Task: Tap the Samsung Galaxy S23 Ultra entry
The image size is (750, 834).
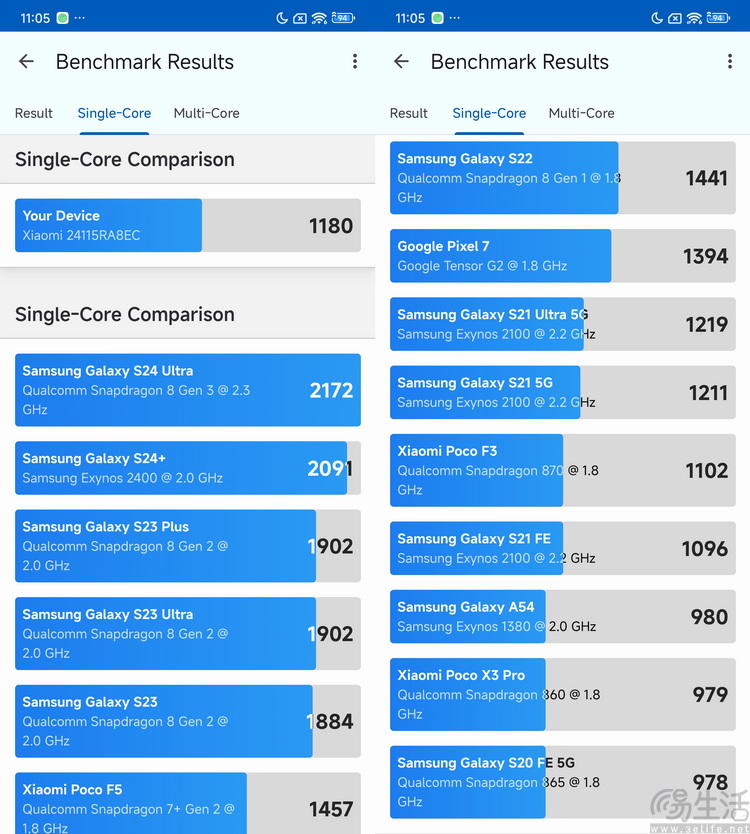Action: (188, 633)
